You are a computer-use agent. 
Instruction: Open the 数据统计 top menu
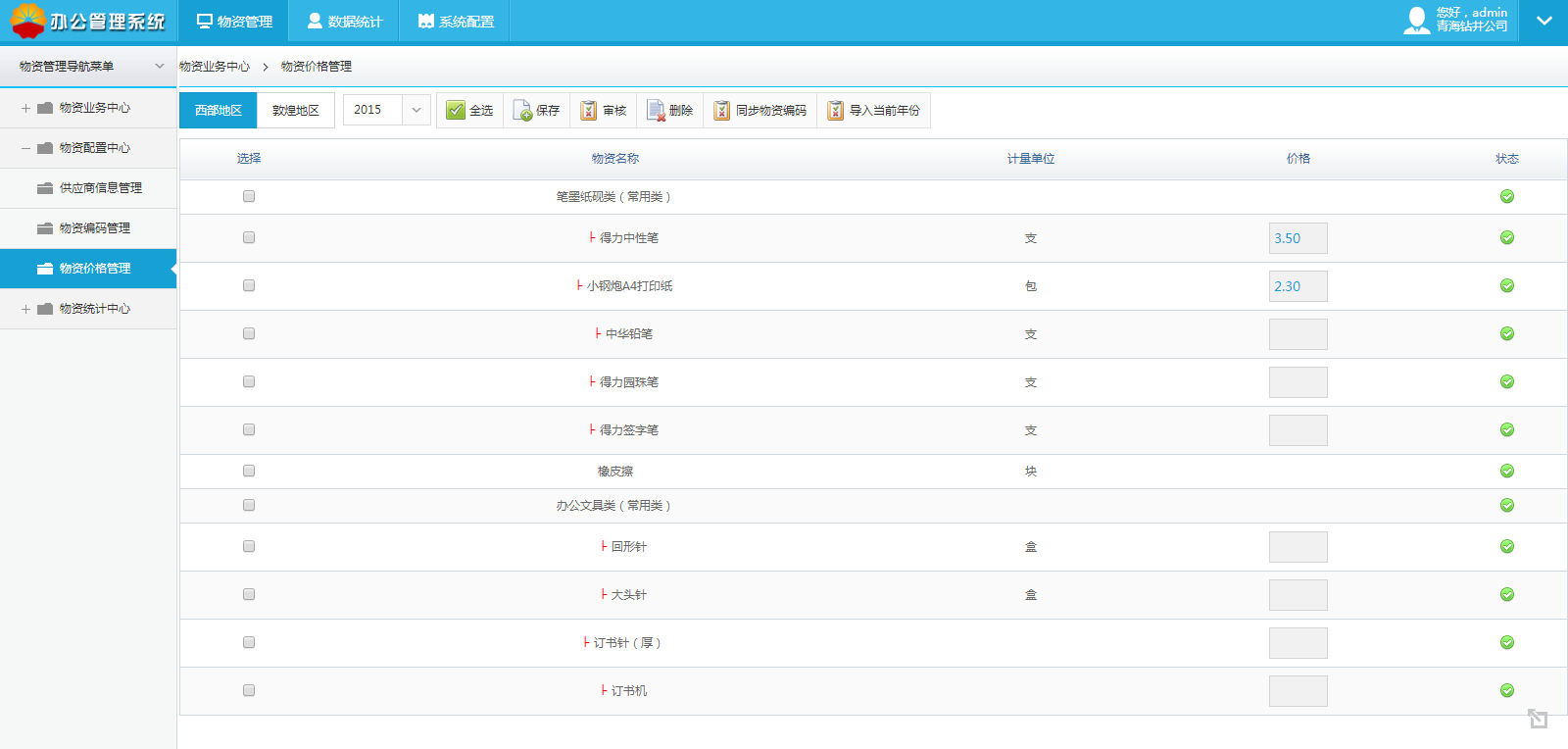coord(345,22)
